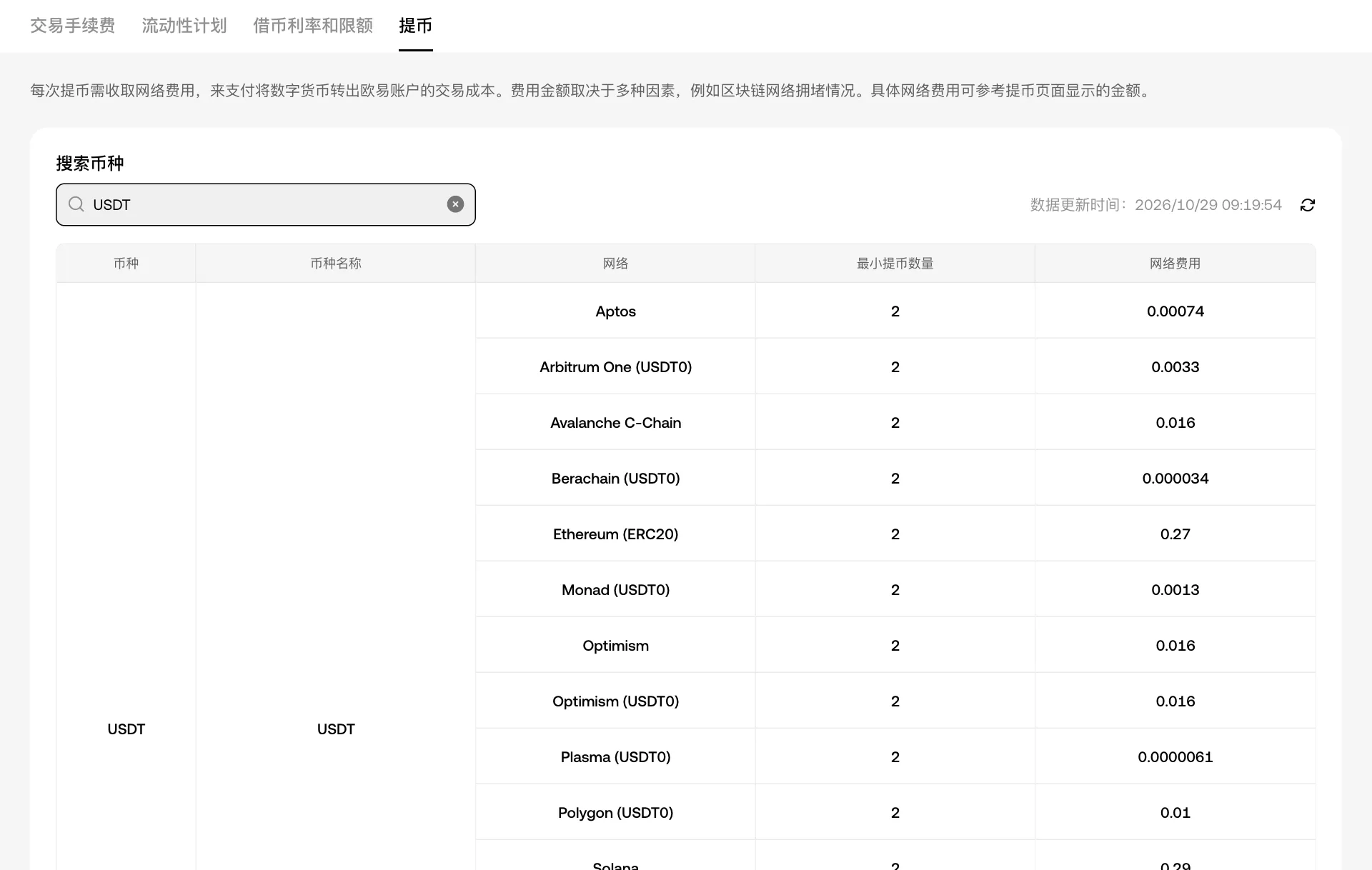The width and height of the screenshot is (1372, 870).
Task: Focus the 搜索币种 input field
Action: click(x=266, y=204)
